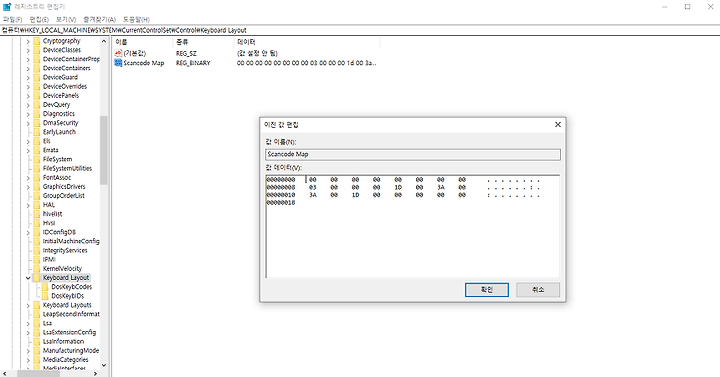
Task: Select the InitialMachineConfig folder icon
Action: pos(37,241)
